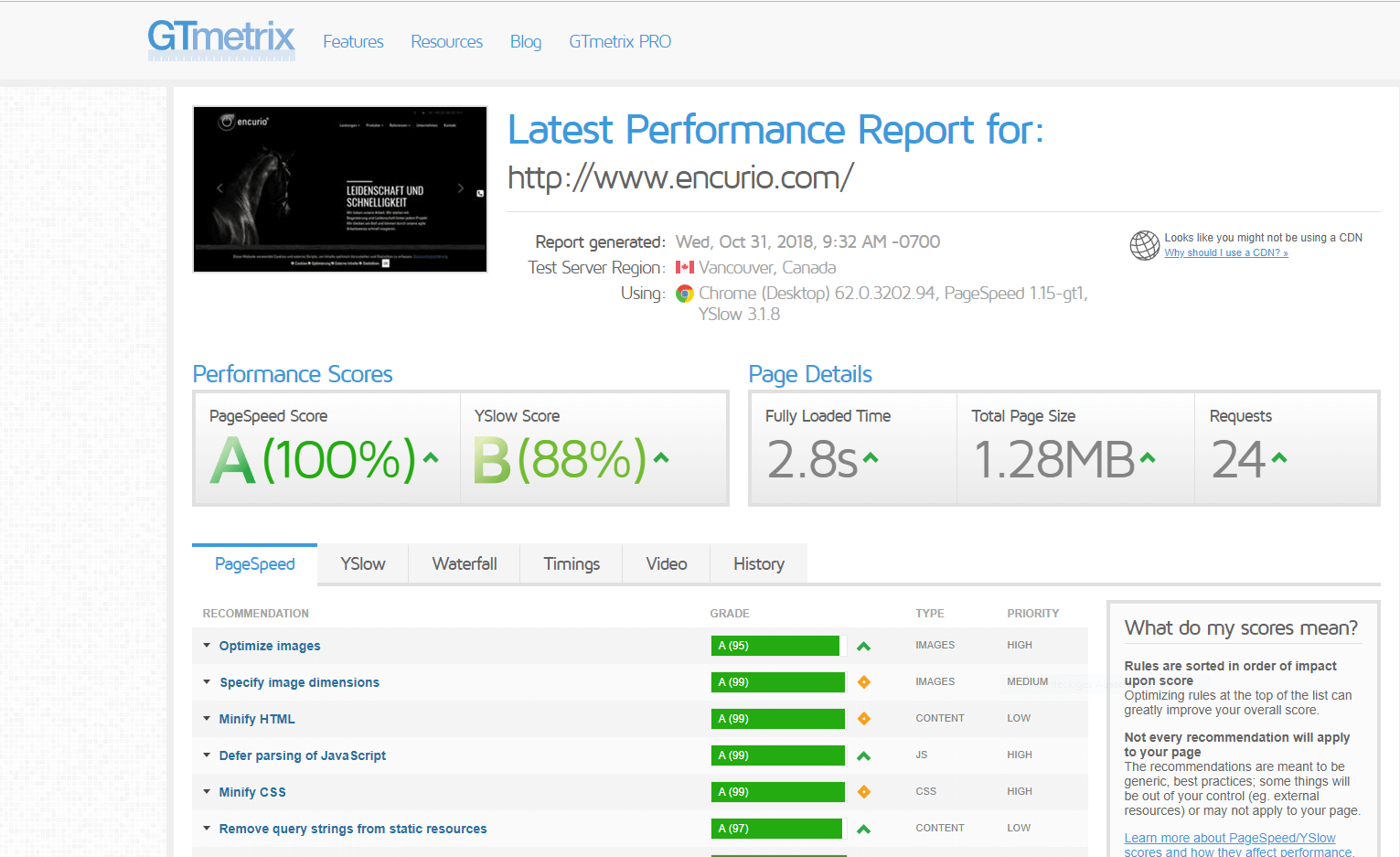Click the Optimize images link

(270, 646)
